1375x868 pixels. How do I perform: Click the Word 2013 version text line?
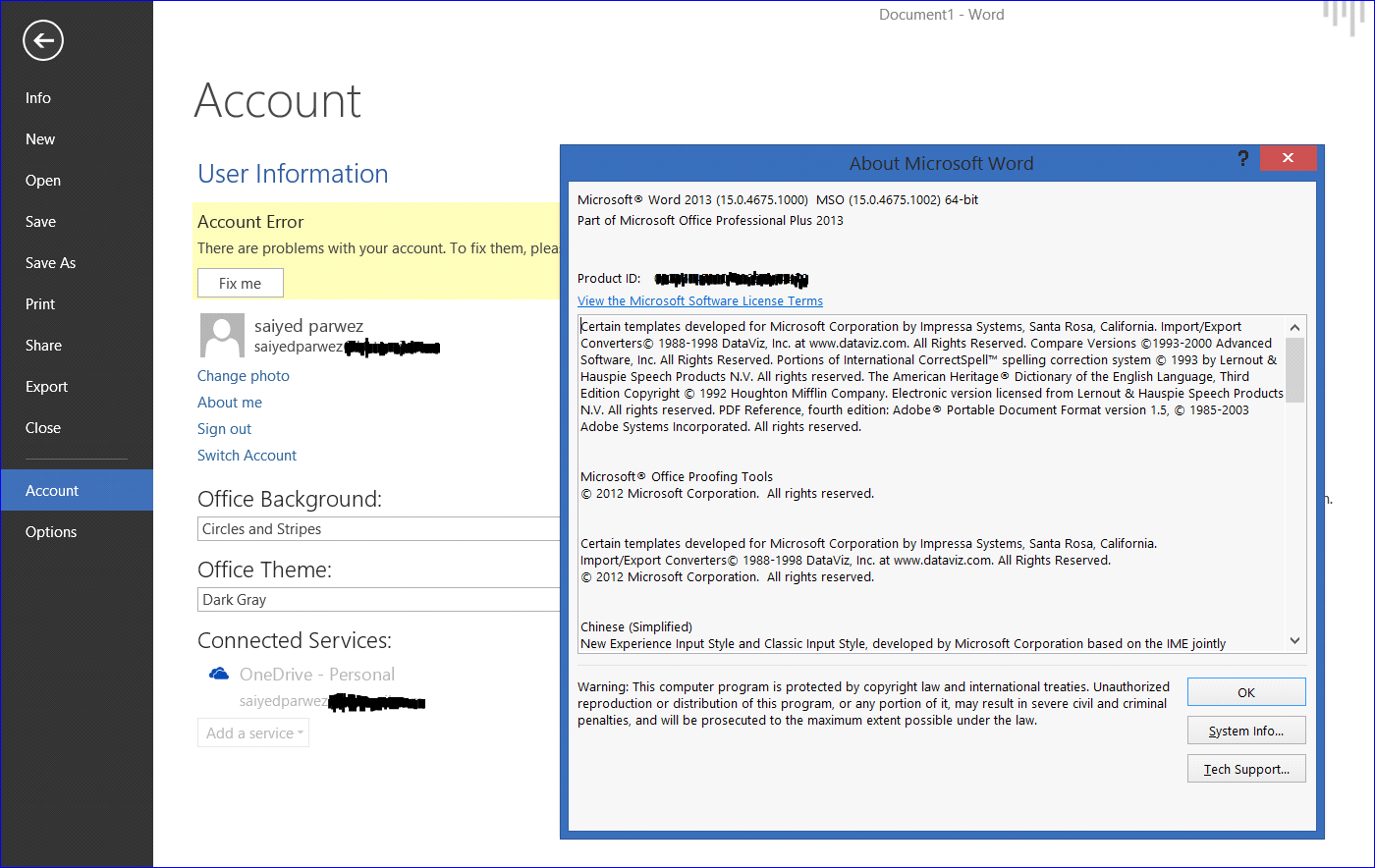[x=778, y=200]
